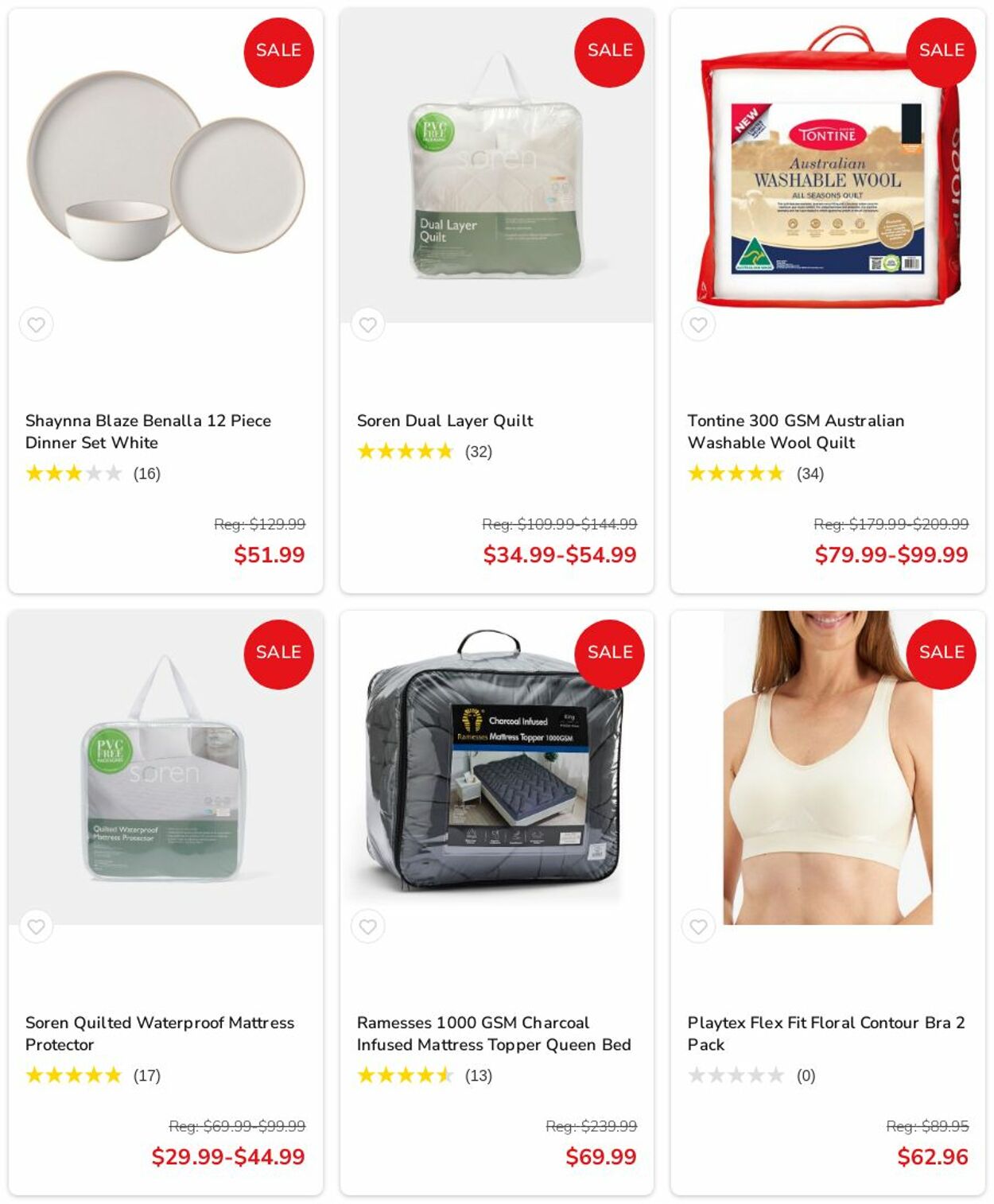Viewport: 994px width, 1204px height.
Task: Heart the Ramesses Charcoal Mattress Topper
Action: pyautogui.click(x=367, y=926)
